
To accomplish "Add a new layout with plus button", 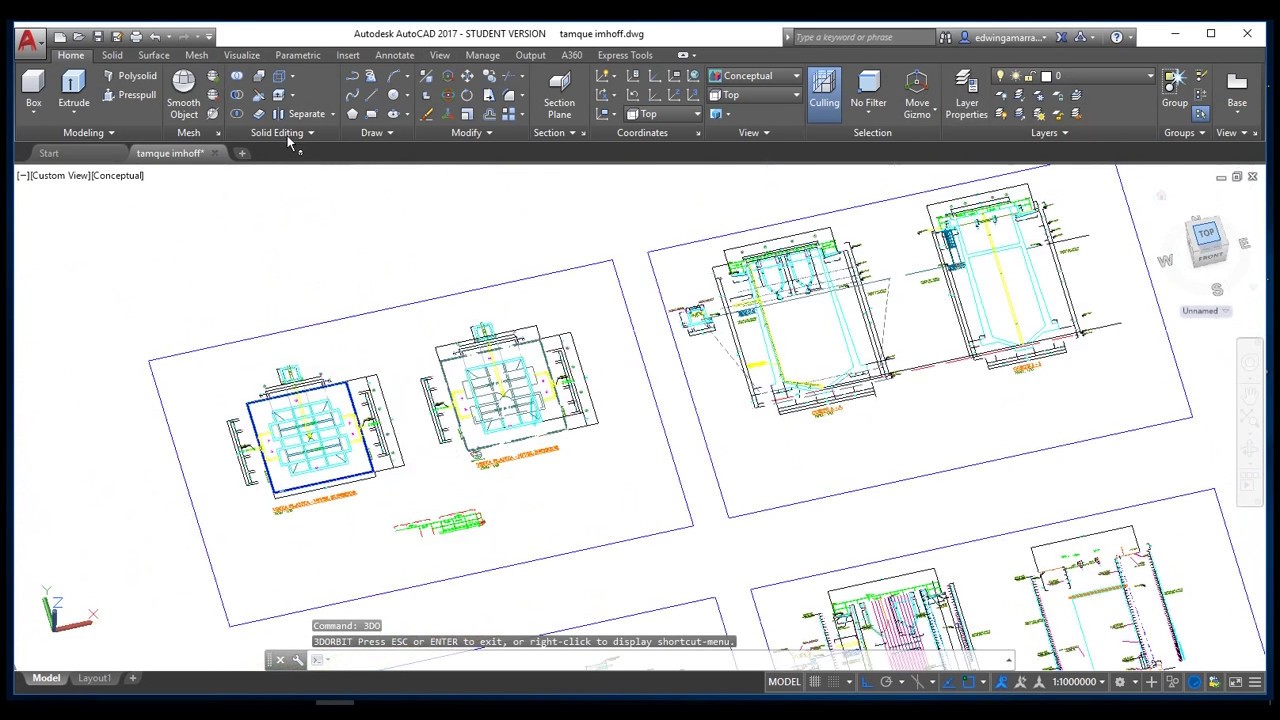I will 132,678.
